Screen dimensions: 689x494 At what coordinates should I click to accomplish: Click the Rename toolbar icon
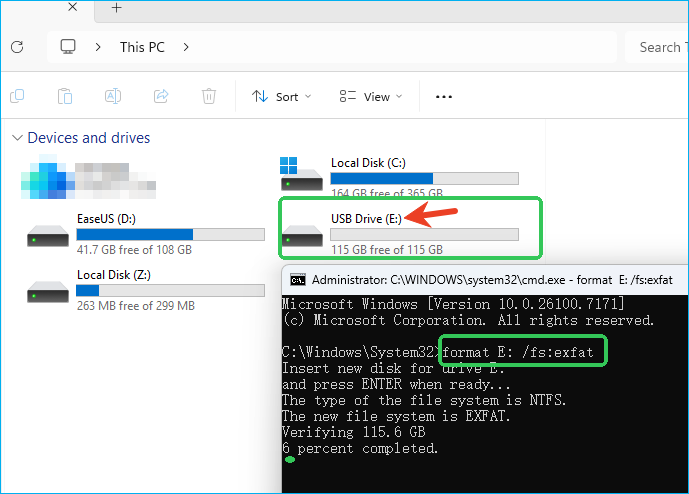click(113, 96)
